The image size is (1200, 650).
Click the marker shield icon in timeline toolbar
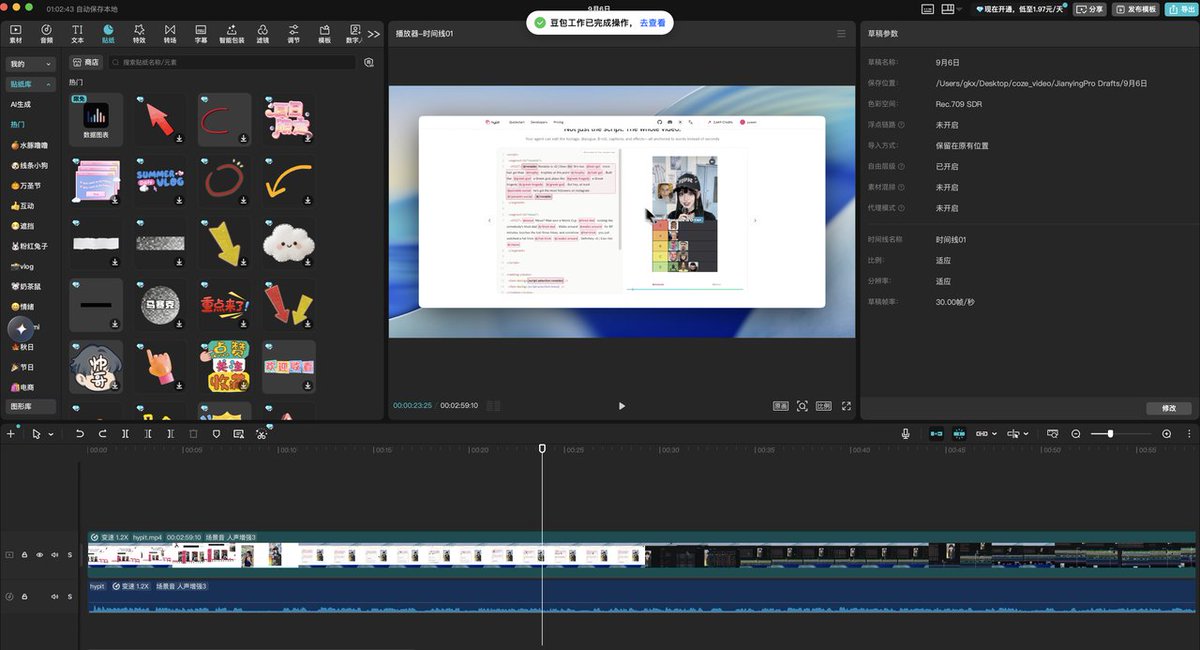pos(216,434)
